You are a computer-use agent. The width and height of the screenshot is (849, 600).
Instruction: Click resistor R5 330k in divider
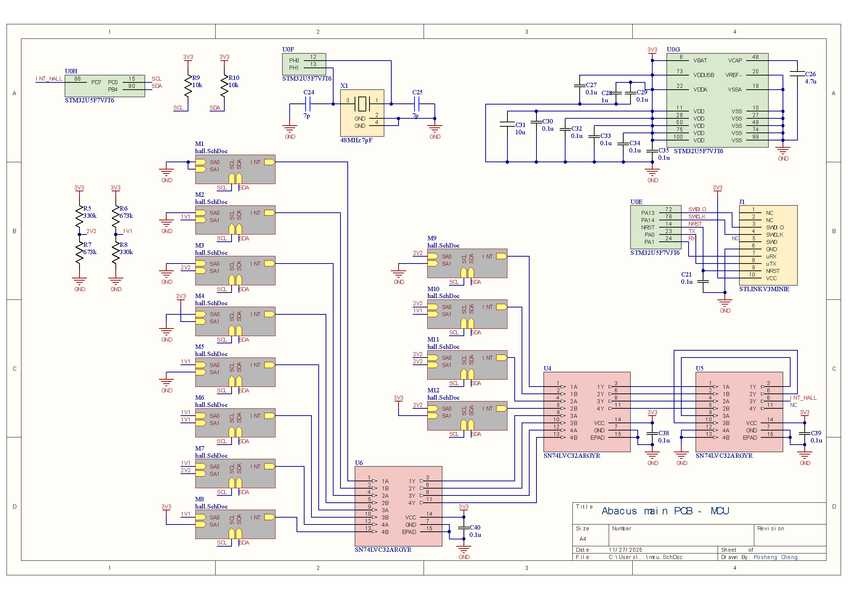point(78,213)
